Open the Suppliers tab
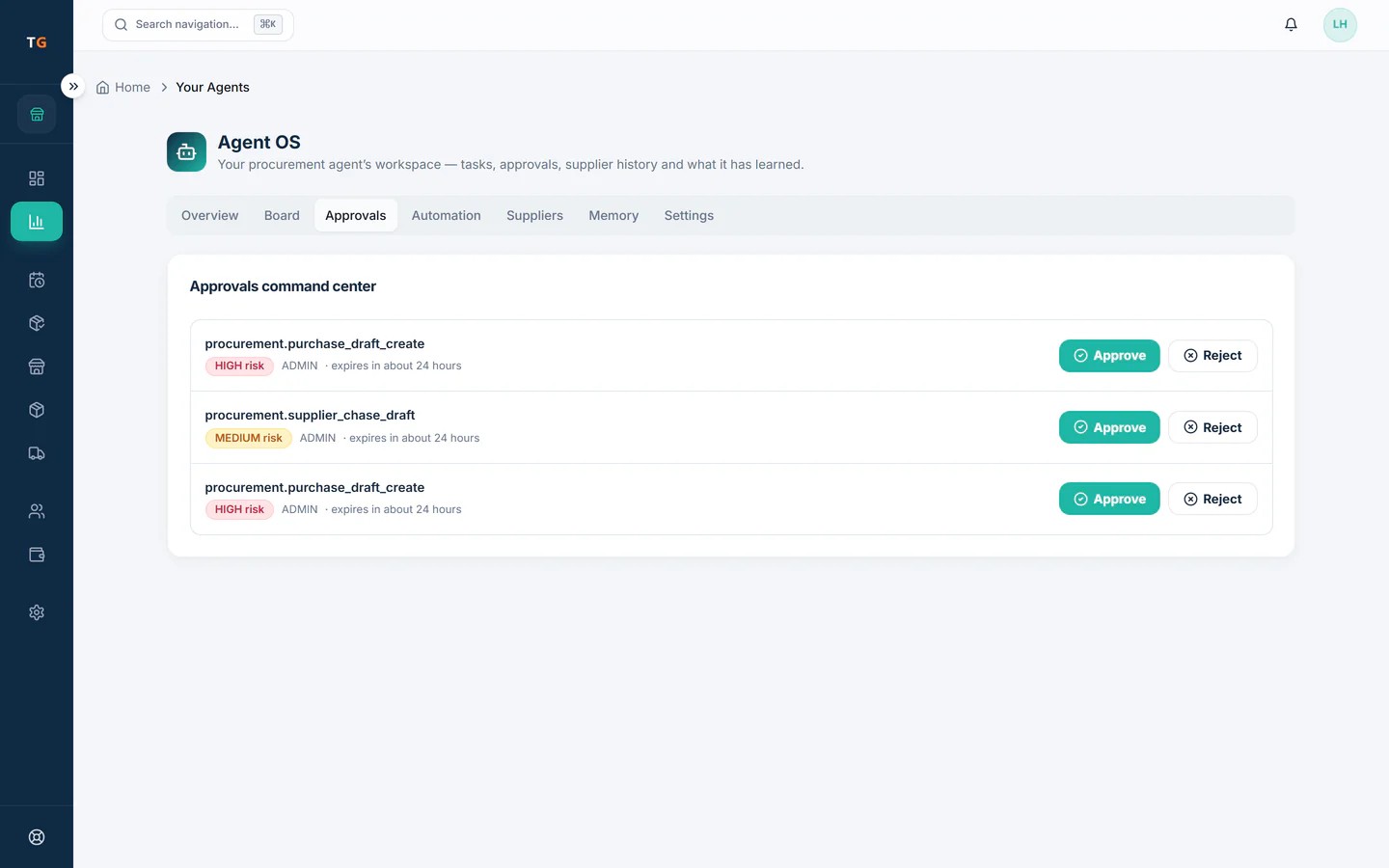 point(534,216)
